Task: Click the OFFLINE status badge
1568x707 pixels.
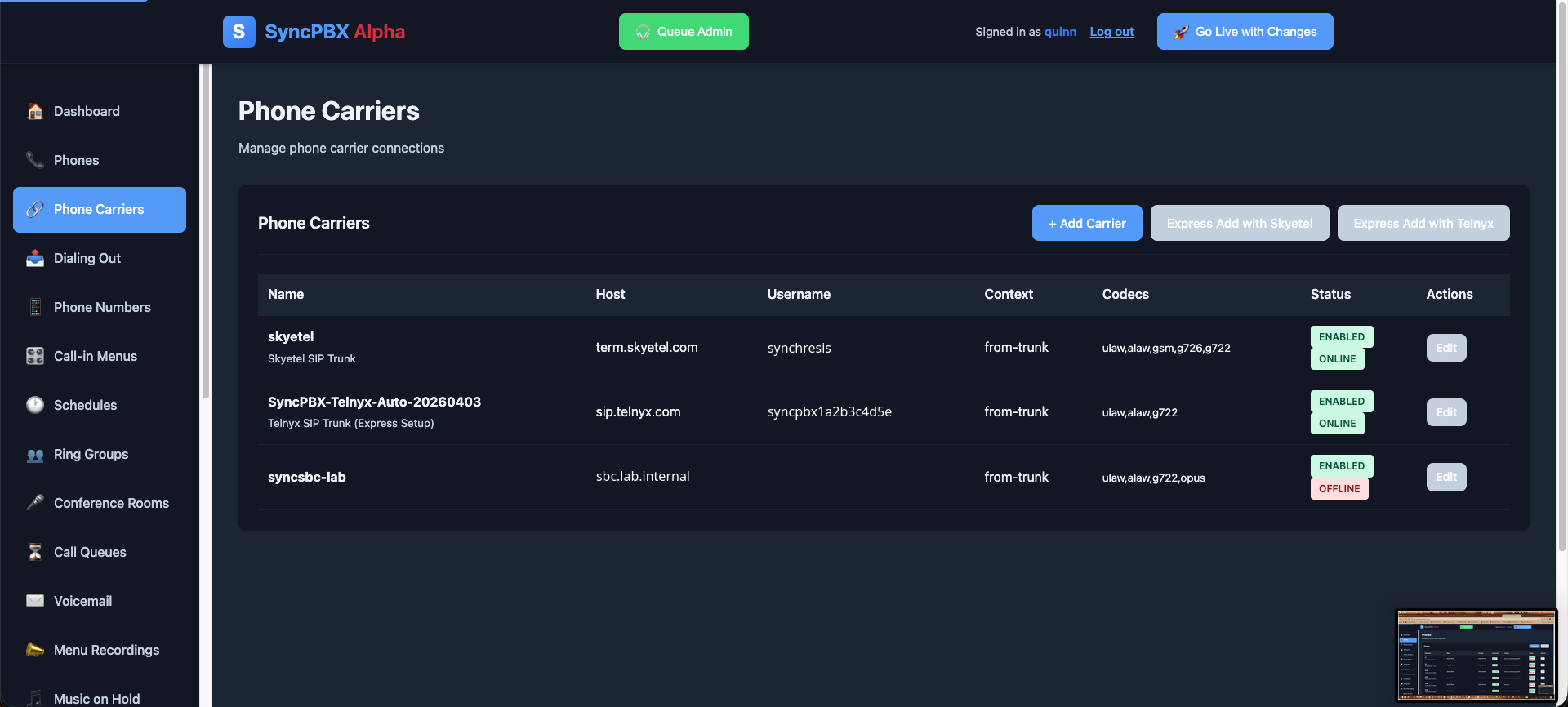Action: coord(1339,489)
